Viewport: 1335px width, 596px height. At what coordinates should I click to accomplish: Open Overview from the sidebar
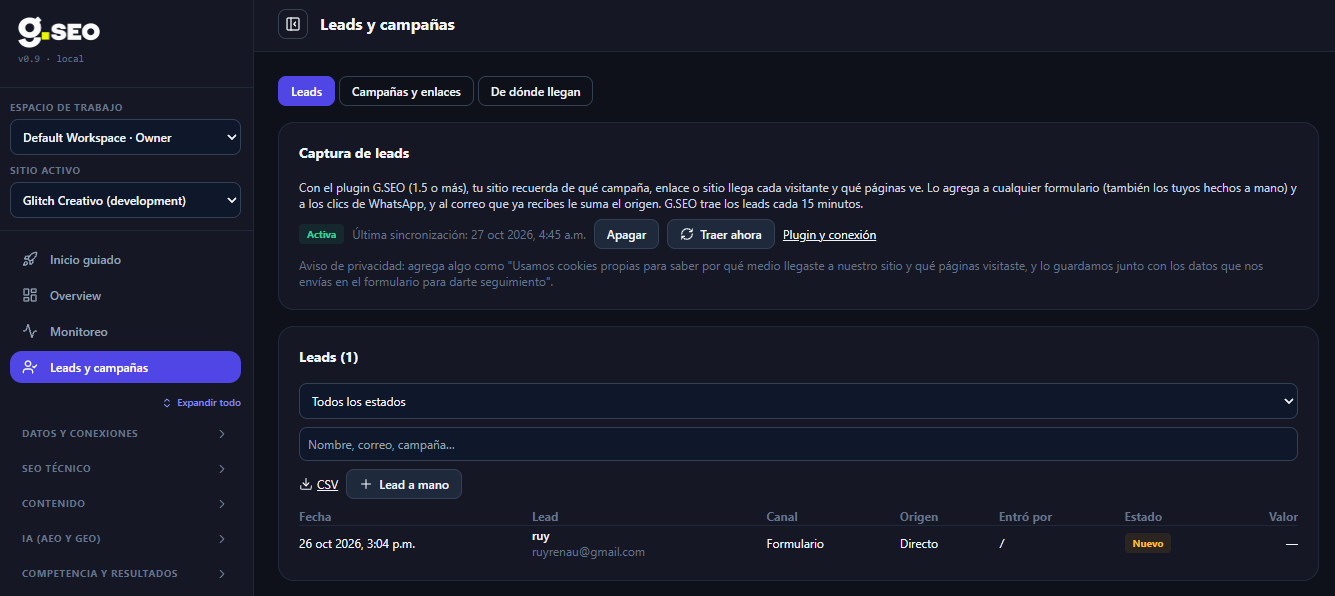pyautogui.click(x=125, y=296)
